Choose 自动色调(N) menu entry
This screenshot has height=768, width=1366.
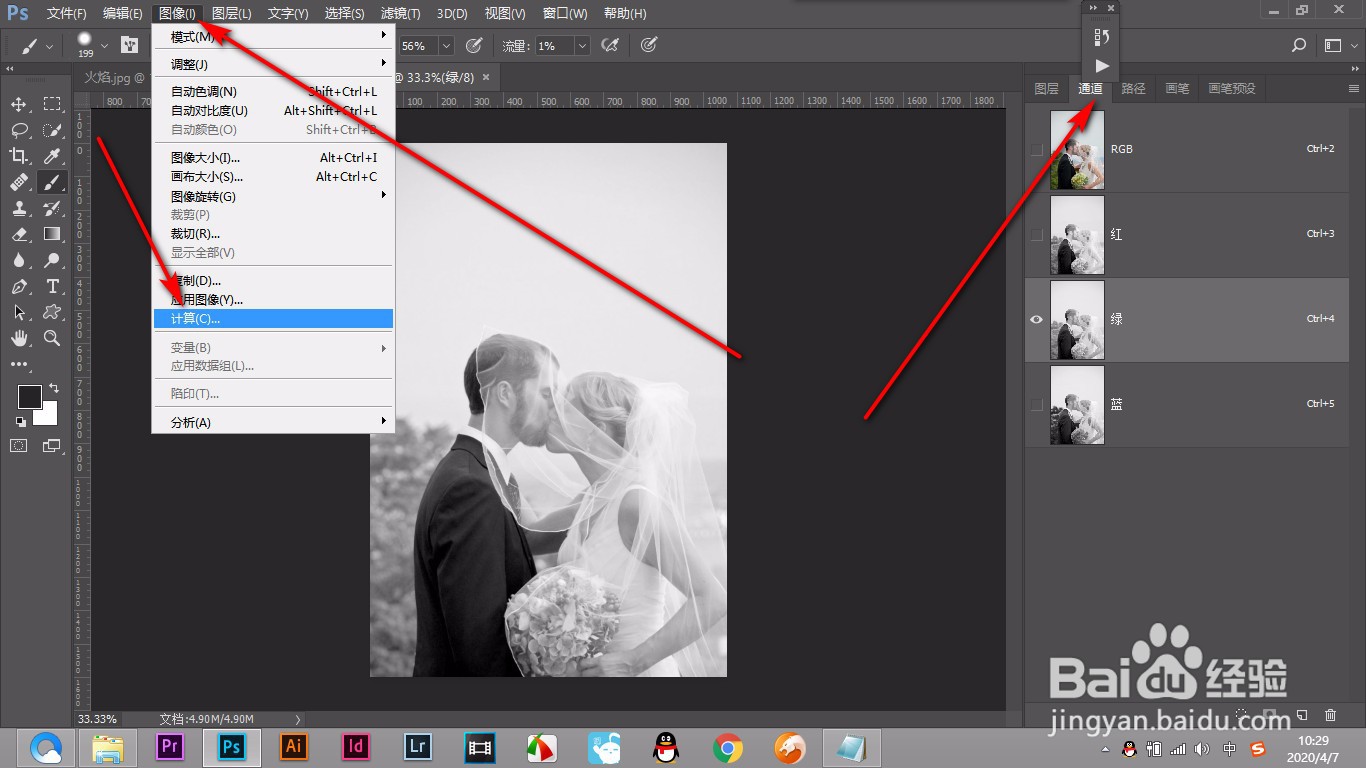pyautogui.click(x=274, y=92)
